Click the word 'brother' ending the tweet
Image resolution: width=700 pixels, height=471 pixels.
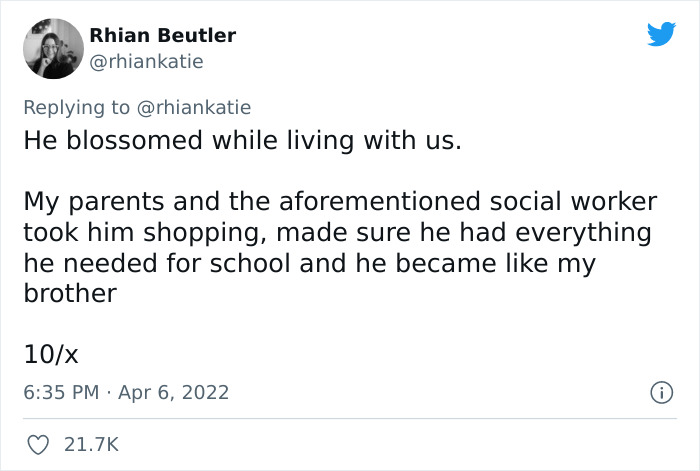click(70, 295)
